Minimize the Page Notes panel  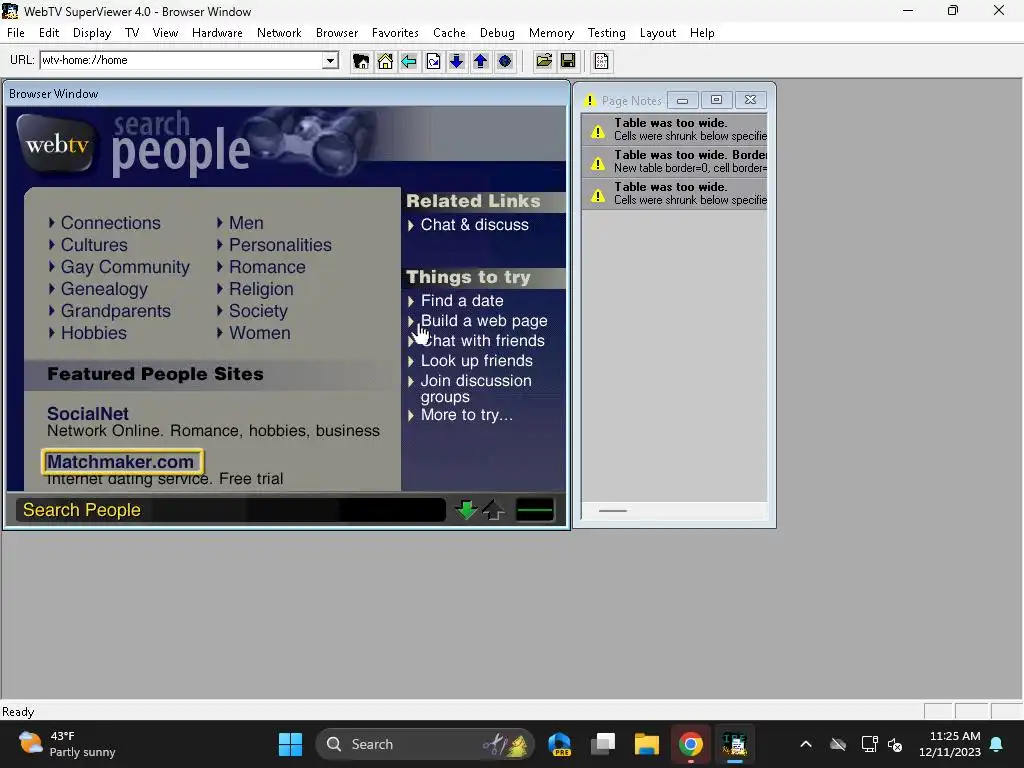pyautogui.click(x=682, y=100)
